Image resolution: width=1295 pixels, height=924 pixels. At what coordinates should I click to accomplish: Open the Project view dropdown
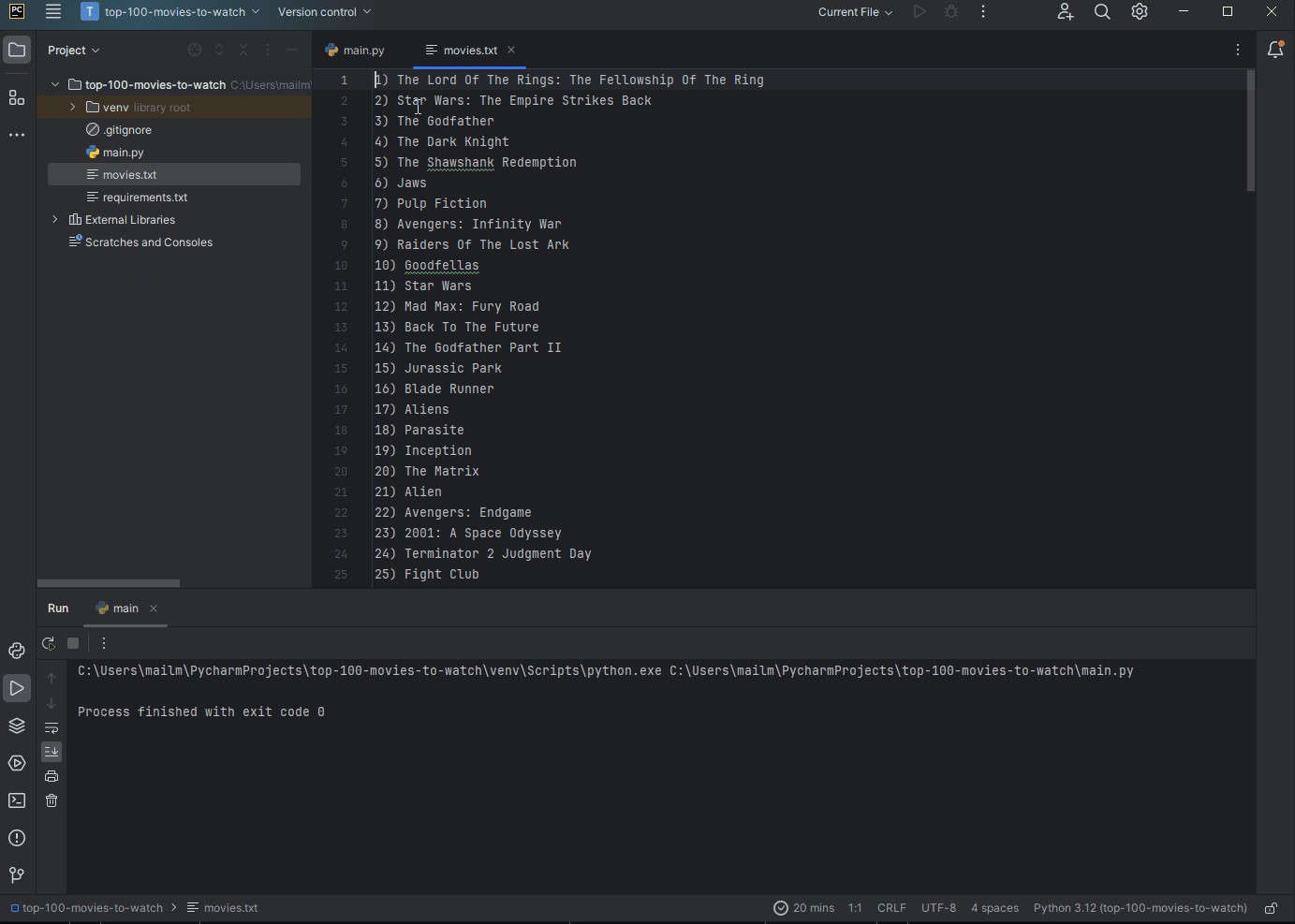click(x=74, y=51)
